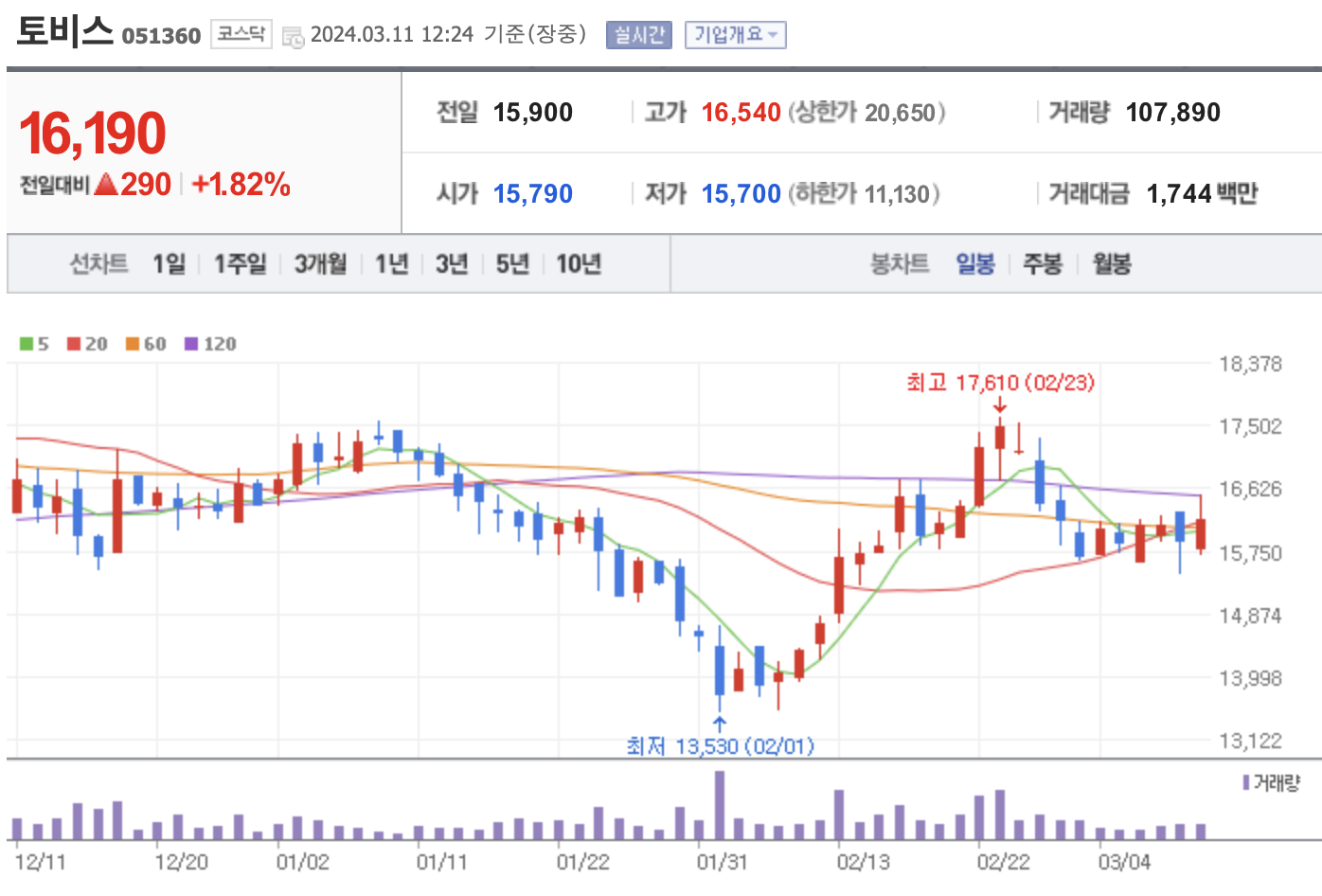Image resolution: width=1322 pixels, height=896 pixels.
Task: Click the 시가 value 15,790
Action: 533,194
